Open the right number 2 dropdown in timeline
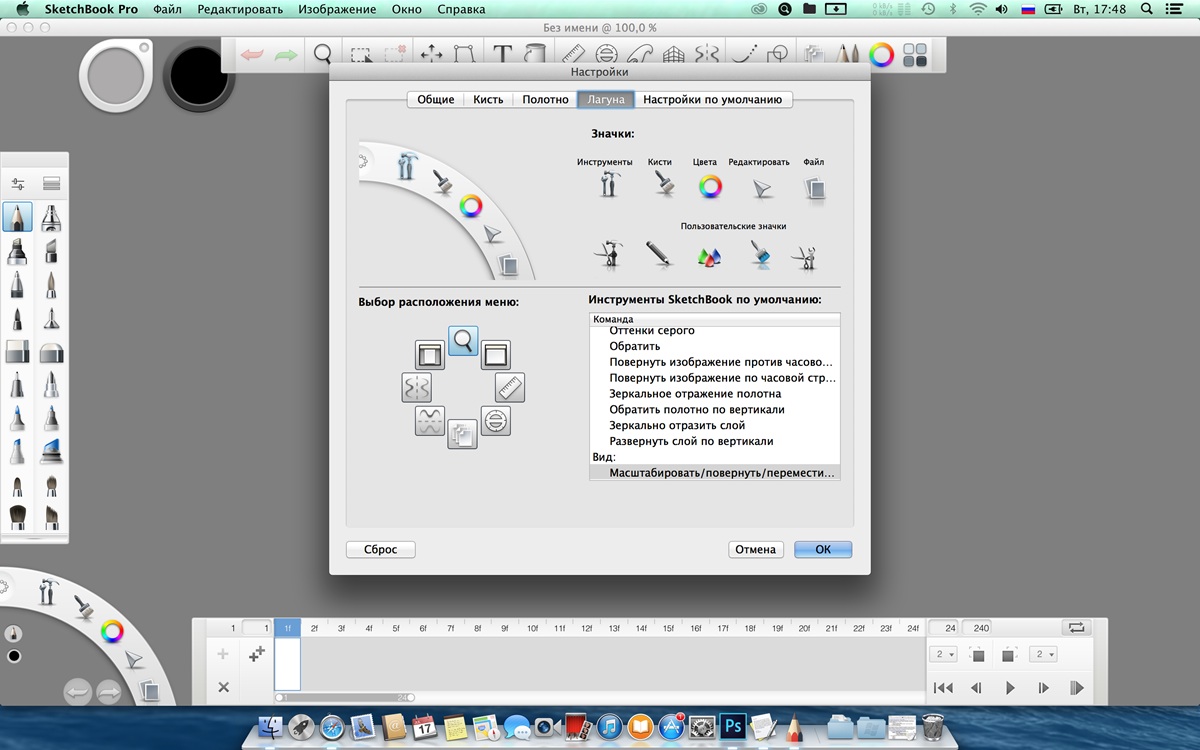The height and width of the screenshot is (750, 1200). tap(1044, 654)
